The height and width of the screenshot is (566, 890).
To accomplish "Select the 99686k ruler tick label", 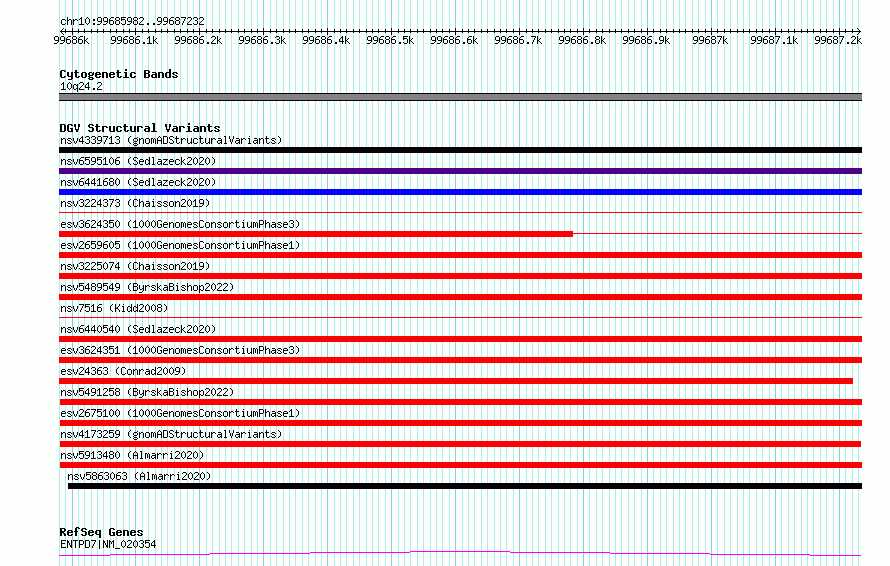I will point(71,40).
